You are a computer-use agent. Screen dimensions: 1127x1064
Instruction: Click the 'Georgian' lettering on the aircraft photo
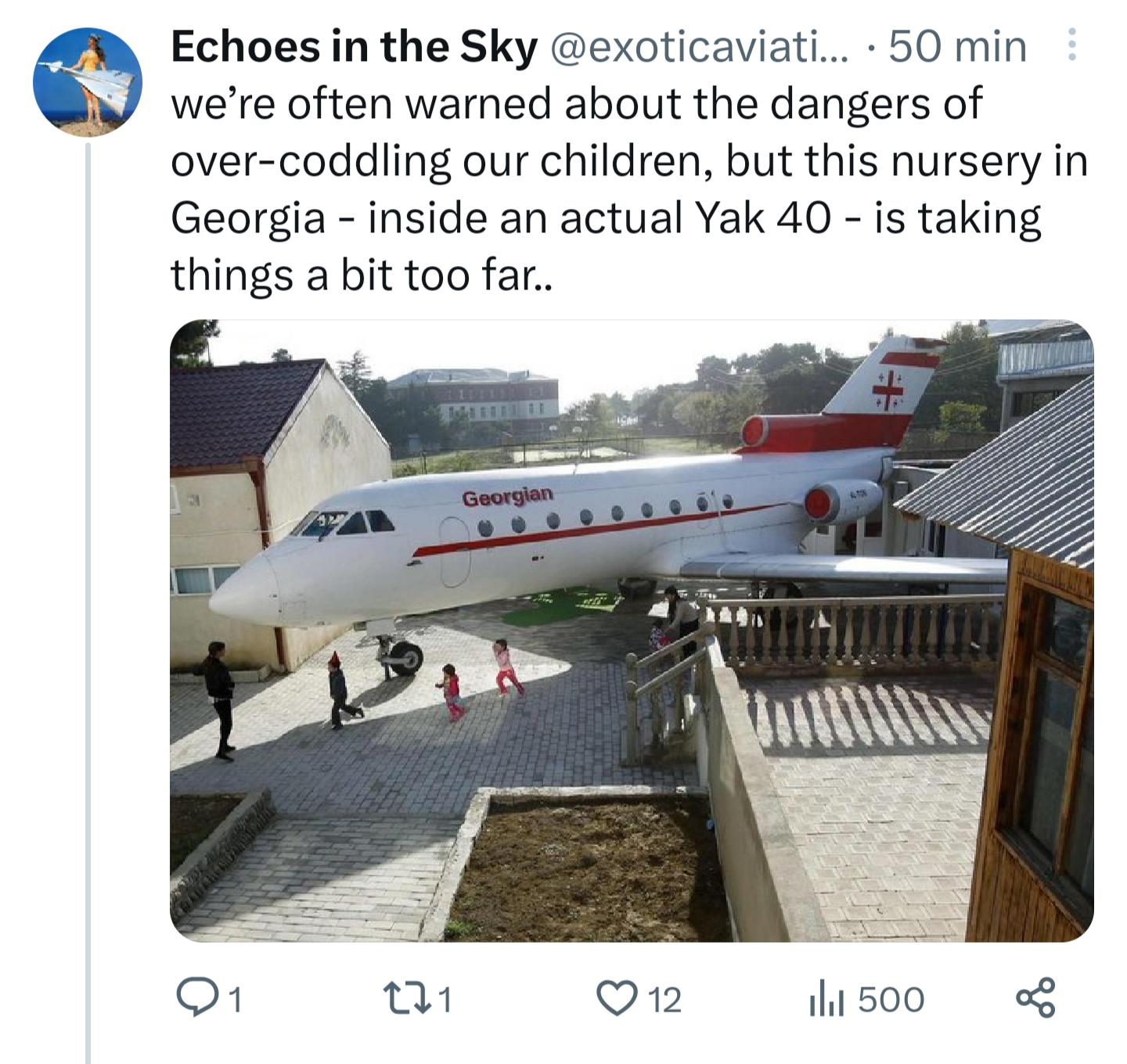[507, 497]
